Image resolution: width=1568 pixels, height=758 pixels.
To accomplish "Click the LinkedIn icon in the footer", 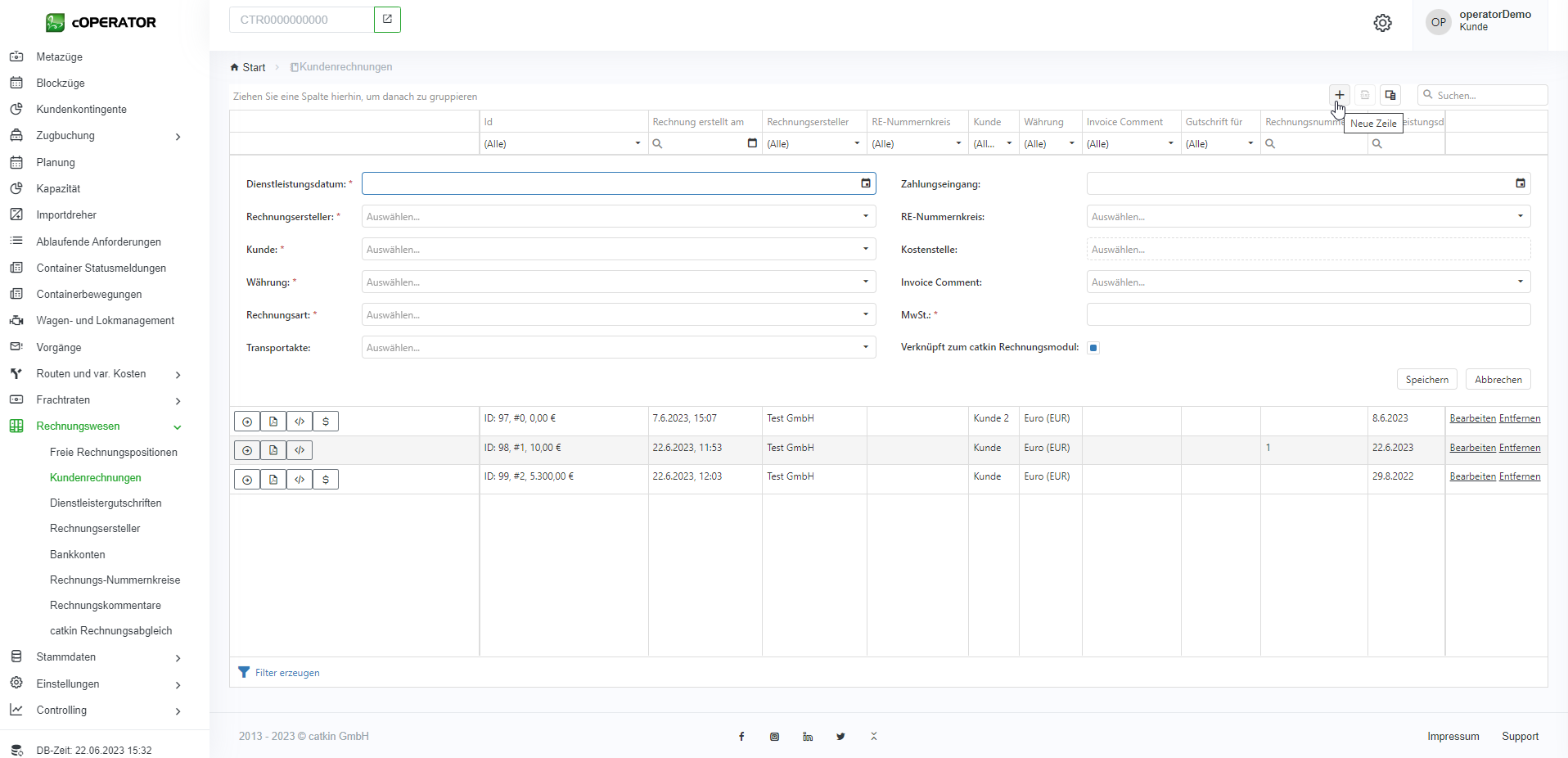I will click(x=808, y=737).
